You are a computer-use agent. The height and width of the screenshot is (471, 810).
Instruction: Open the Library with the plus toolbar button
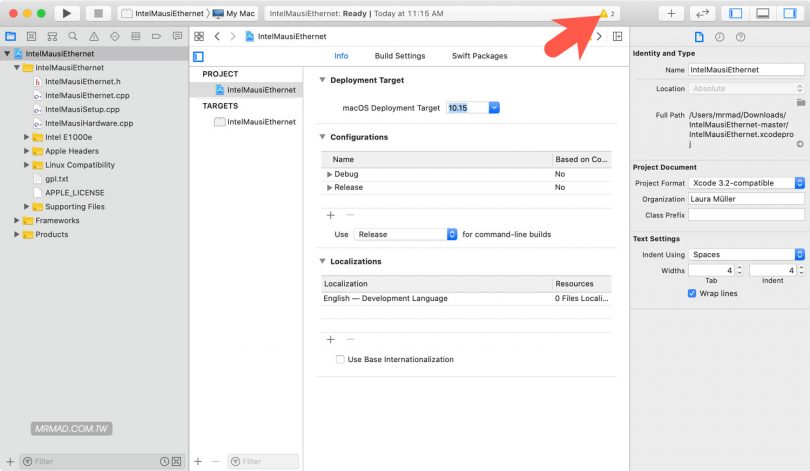pos(671,13)
